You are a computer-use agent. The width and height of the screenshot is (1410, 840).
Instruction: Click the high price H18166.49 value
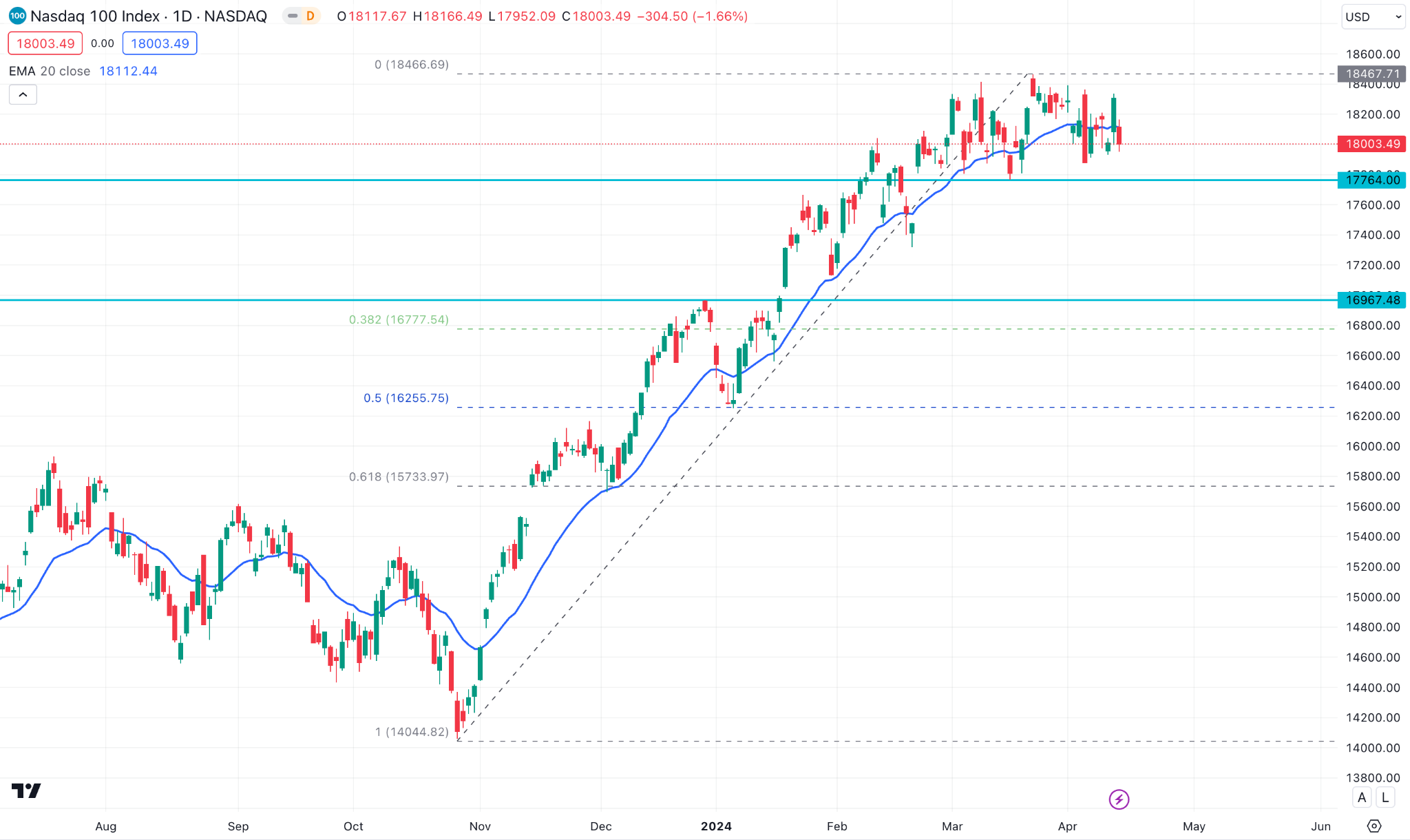[x=448, y=16]
